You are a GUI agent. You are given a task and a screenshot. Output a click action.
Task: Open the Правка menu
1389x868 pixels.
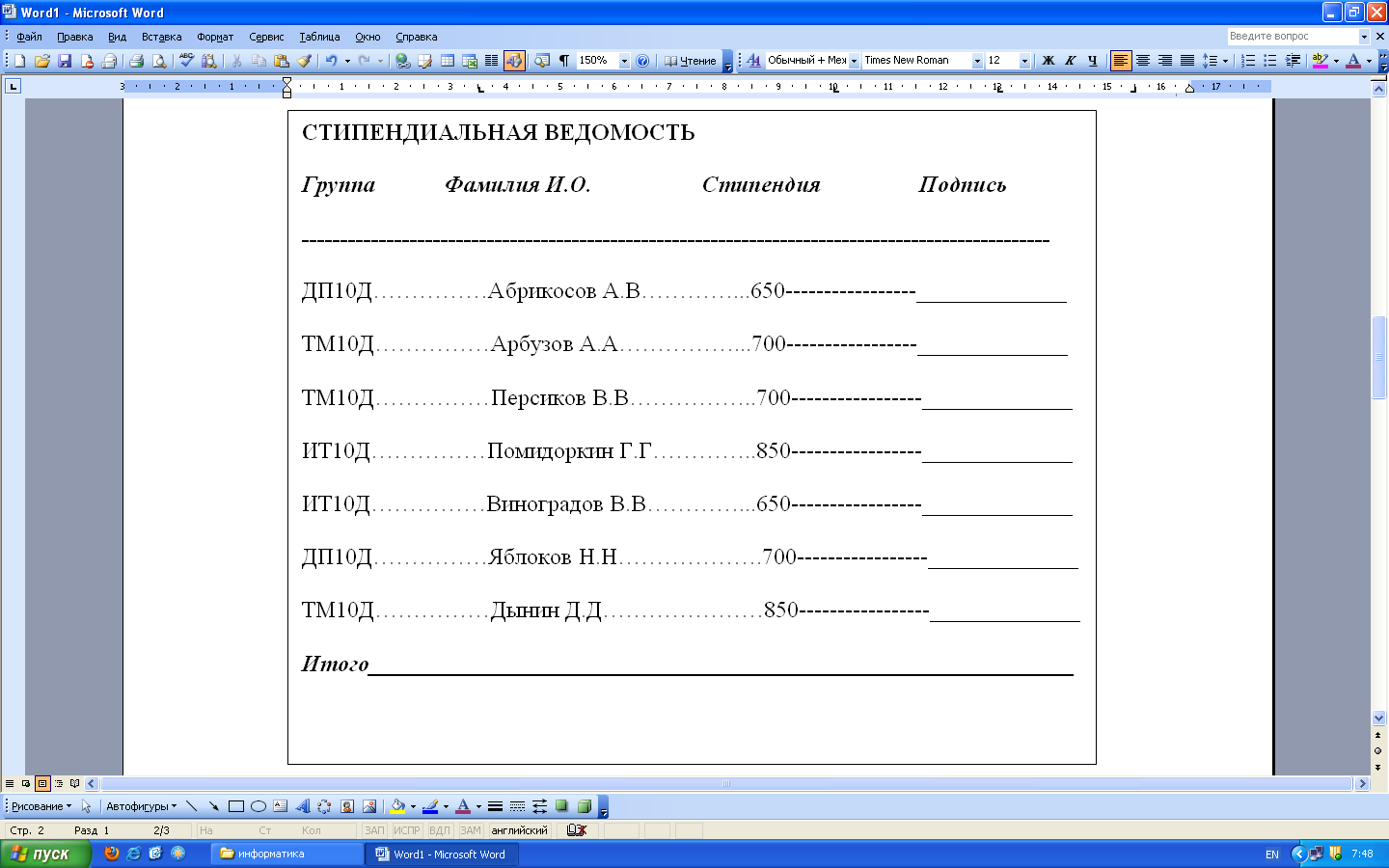(x=74, y=37)
